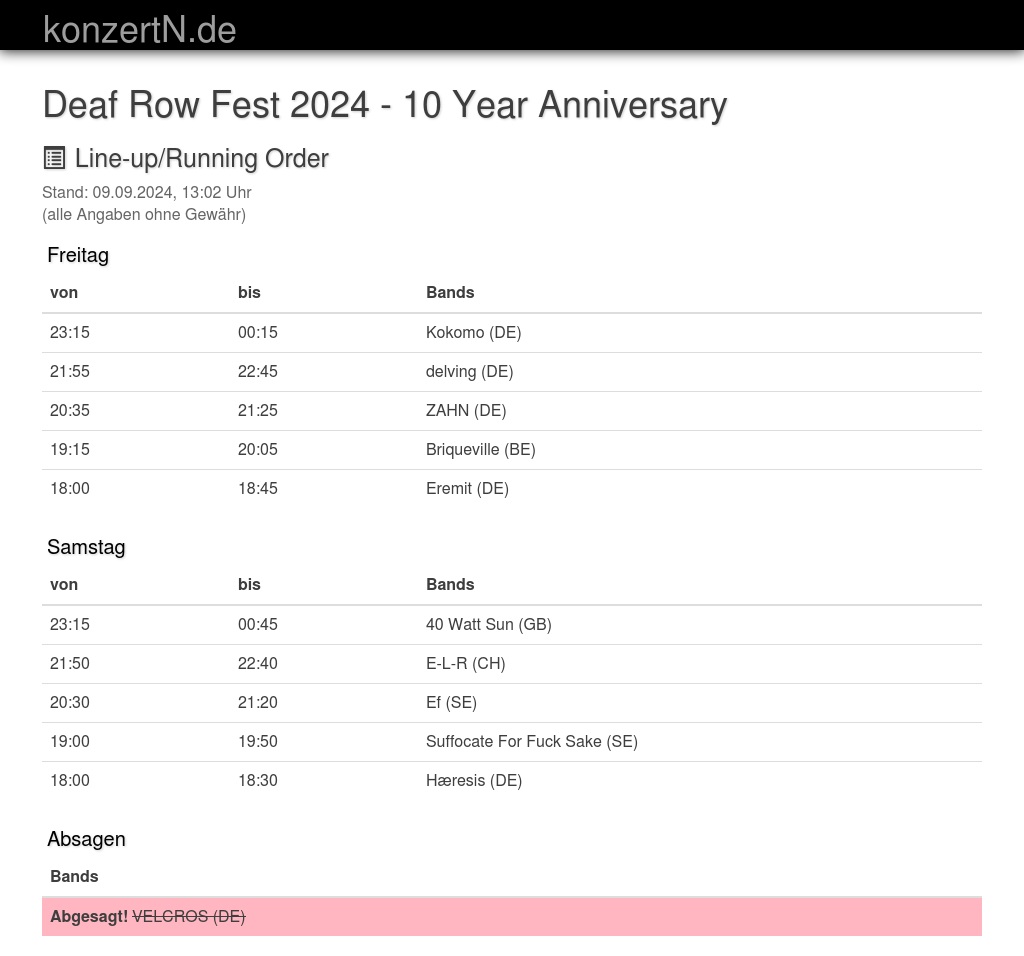Click the Samstag section heading
Viewport: 1024px width, 956px height.
[x=86, y=547]
